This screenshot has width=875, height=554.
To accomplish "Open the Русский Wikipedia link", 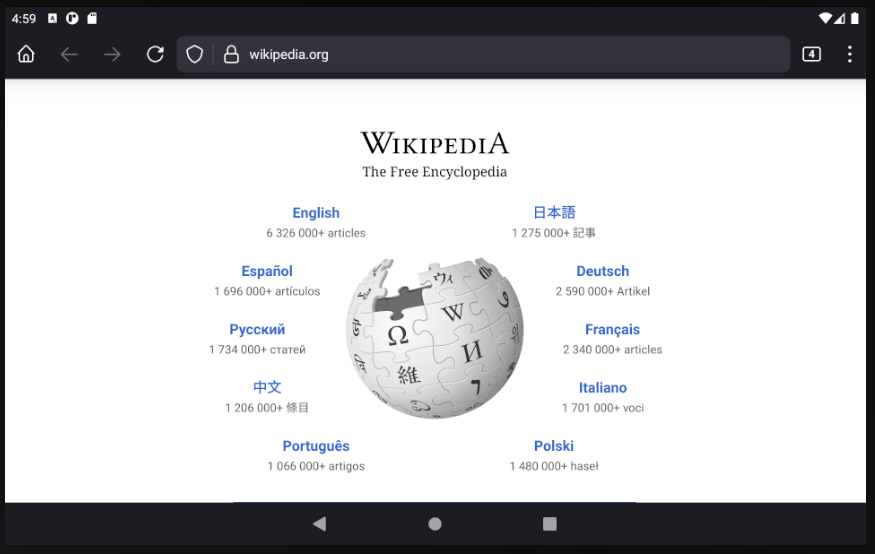I will pyautogui.click(x=257, y=329).
